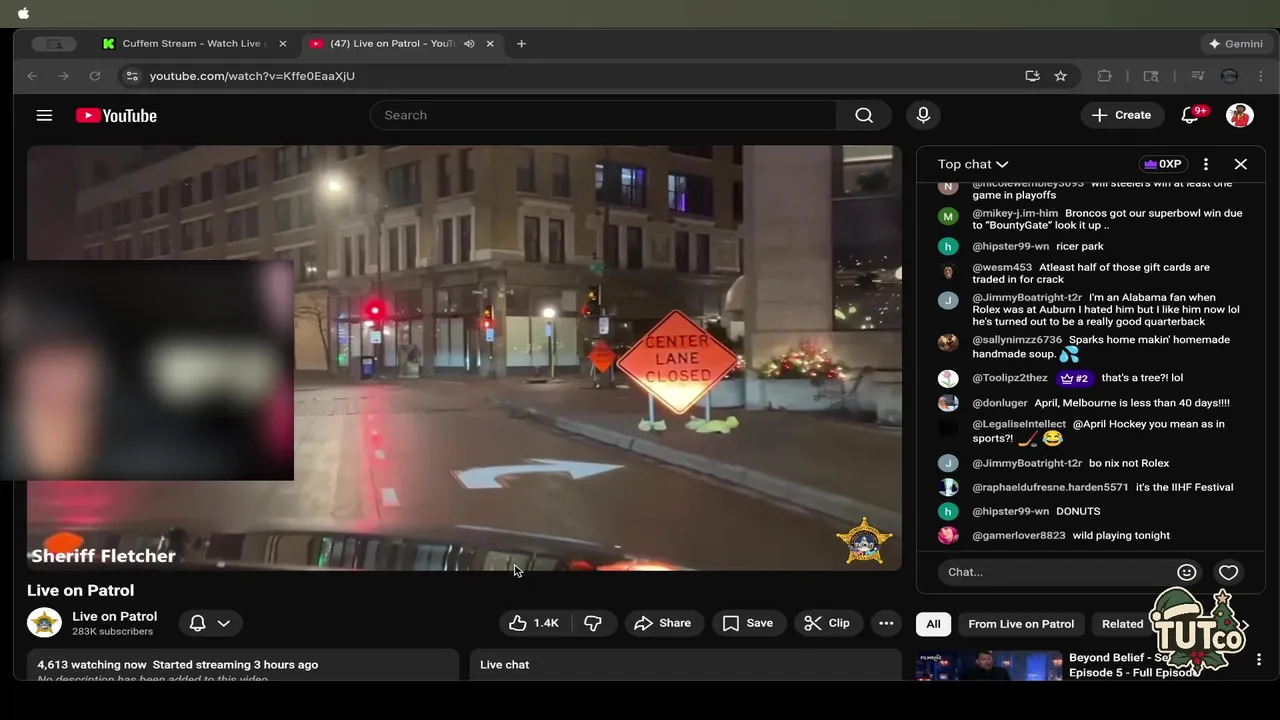Create a Clip of the stream

click(x=827, y=623)
